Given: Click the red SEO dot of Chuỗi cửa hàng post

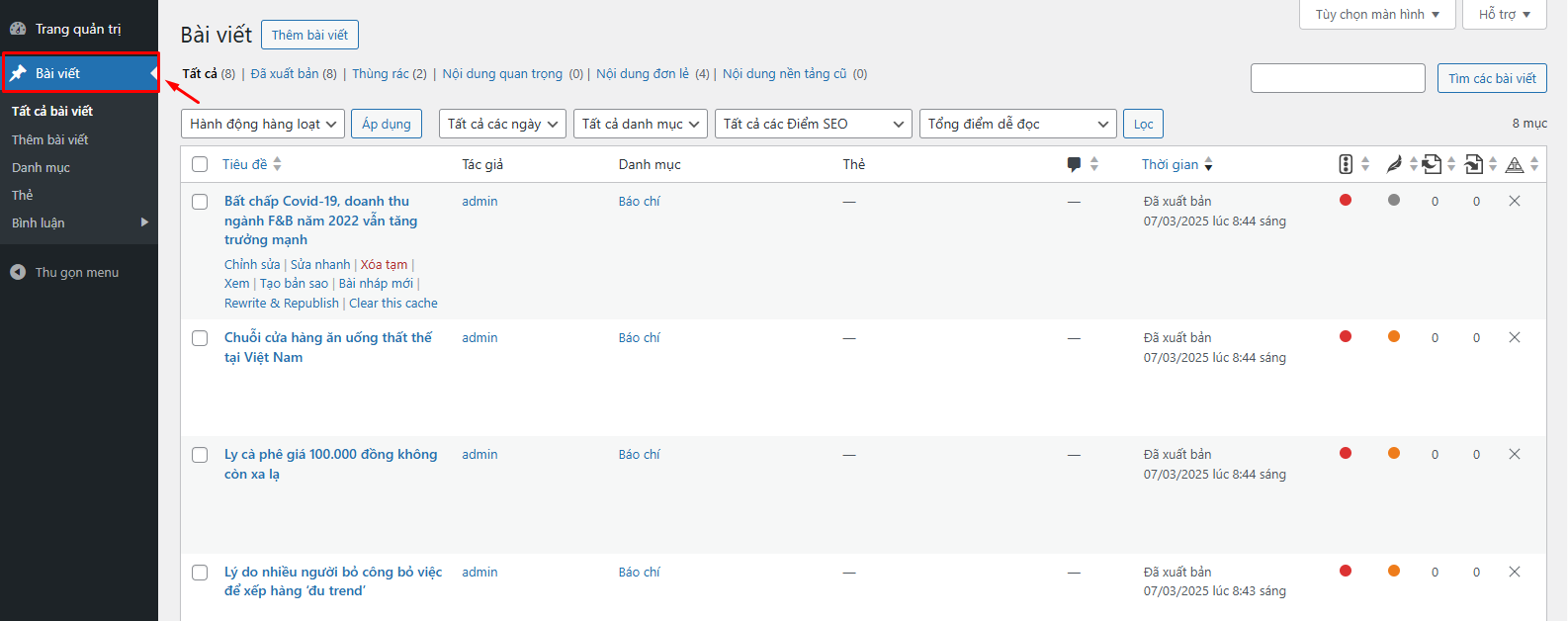Looking at the screenshot, I should tap(1346, 336).
